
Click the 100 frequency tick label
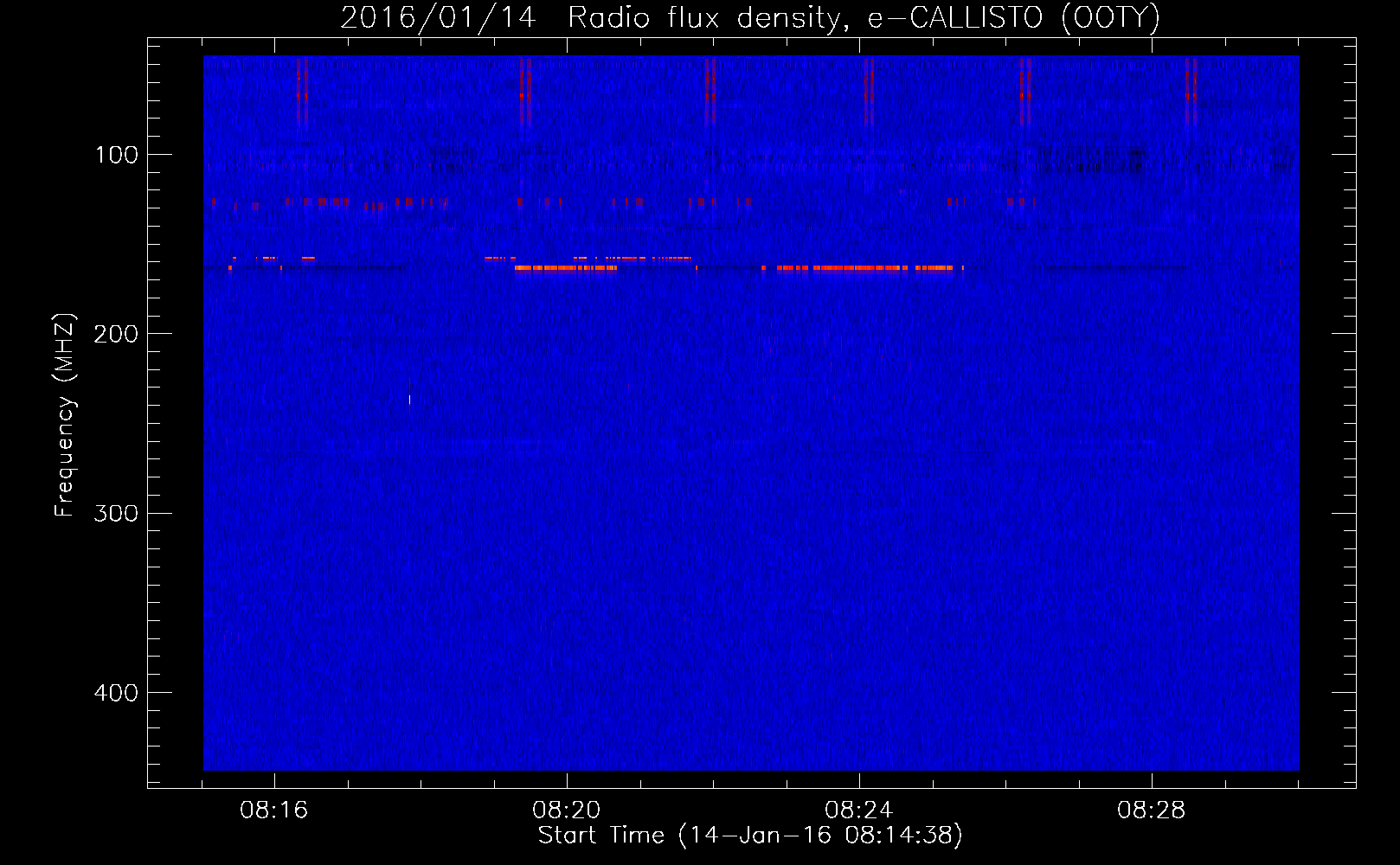(x=117, y=155)
